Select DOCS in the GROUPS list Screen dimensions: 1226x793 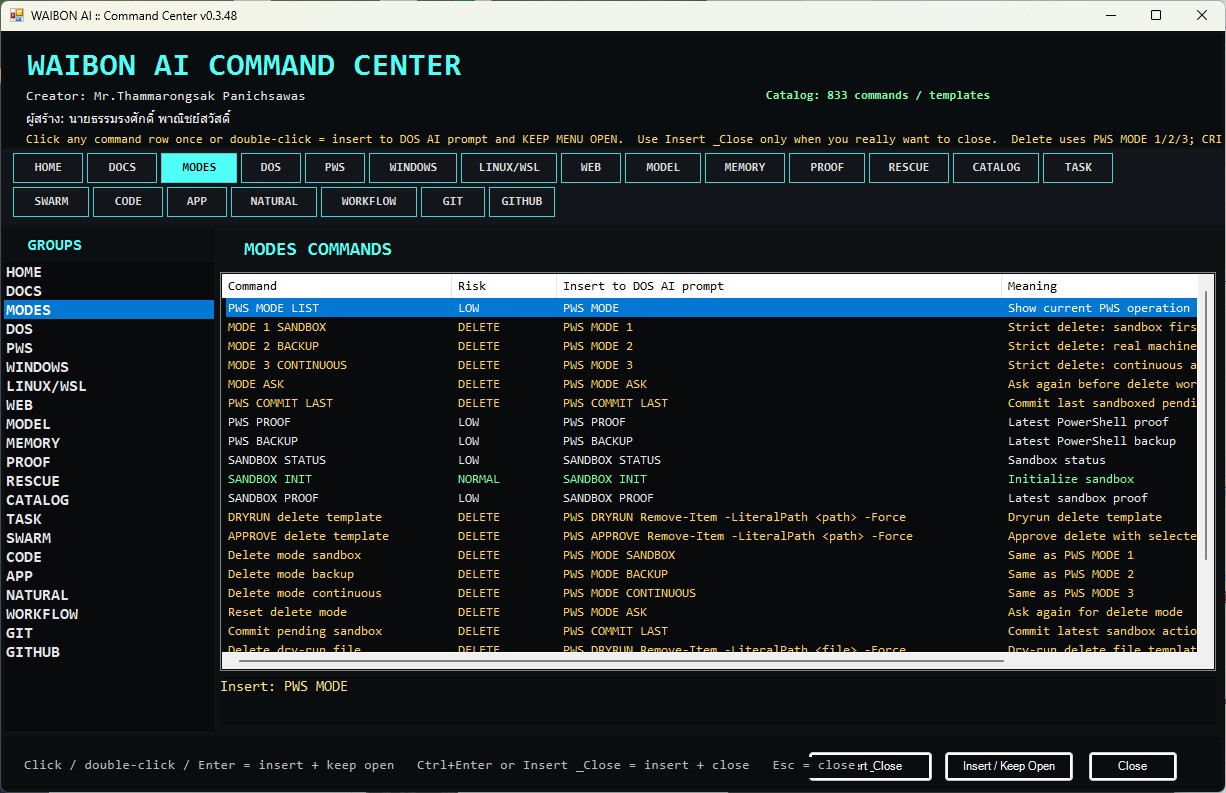108,291
